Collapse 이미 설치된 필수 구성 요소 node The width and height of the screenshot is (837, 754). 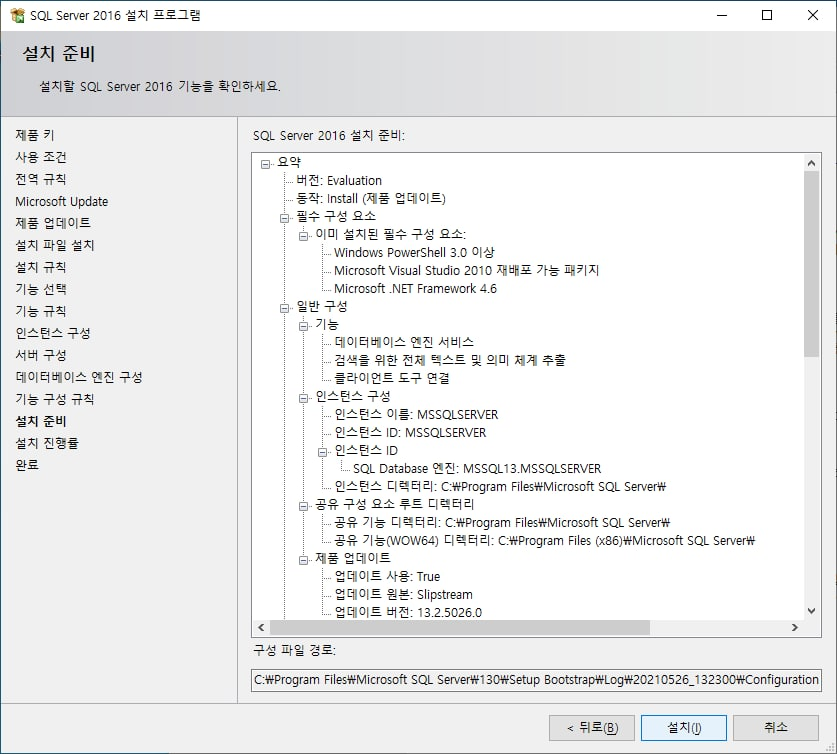tap(303, 236)
